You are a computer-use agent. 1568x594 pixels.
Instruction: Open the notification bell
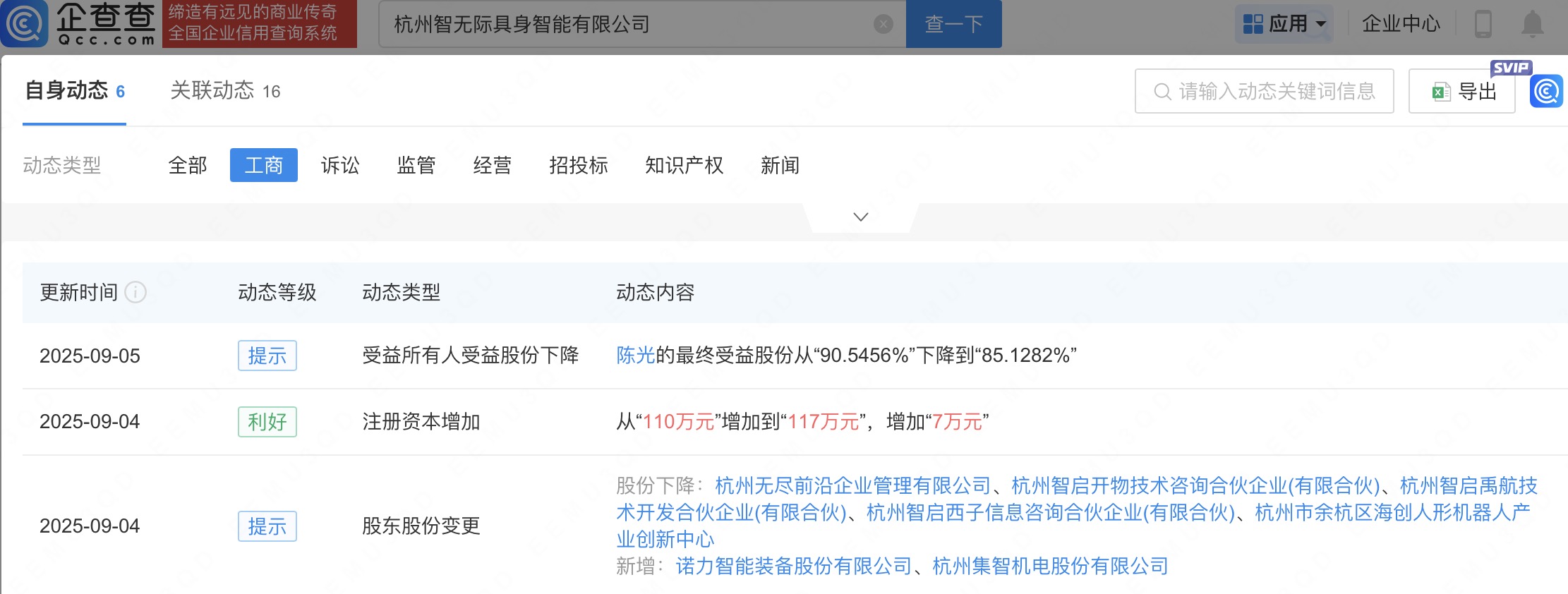coord(1532,24)
